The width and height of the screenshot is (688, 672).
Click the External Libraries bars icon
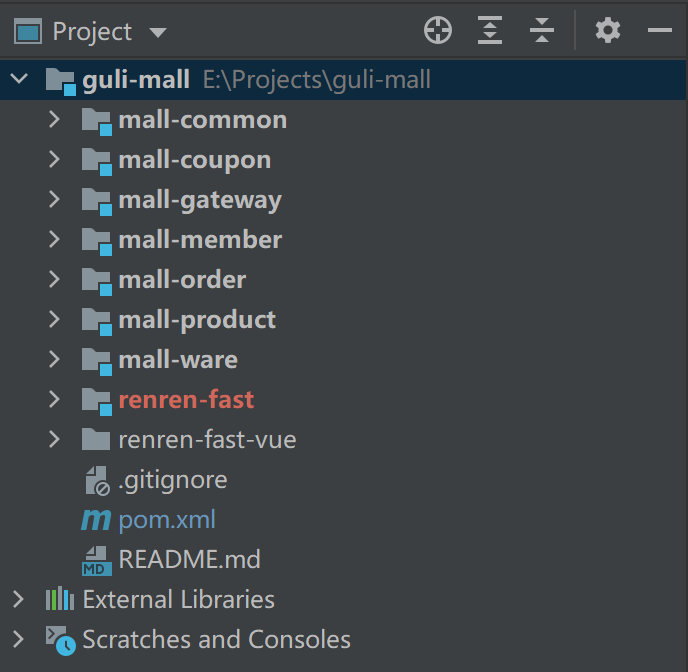[60, 599]
